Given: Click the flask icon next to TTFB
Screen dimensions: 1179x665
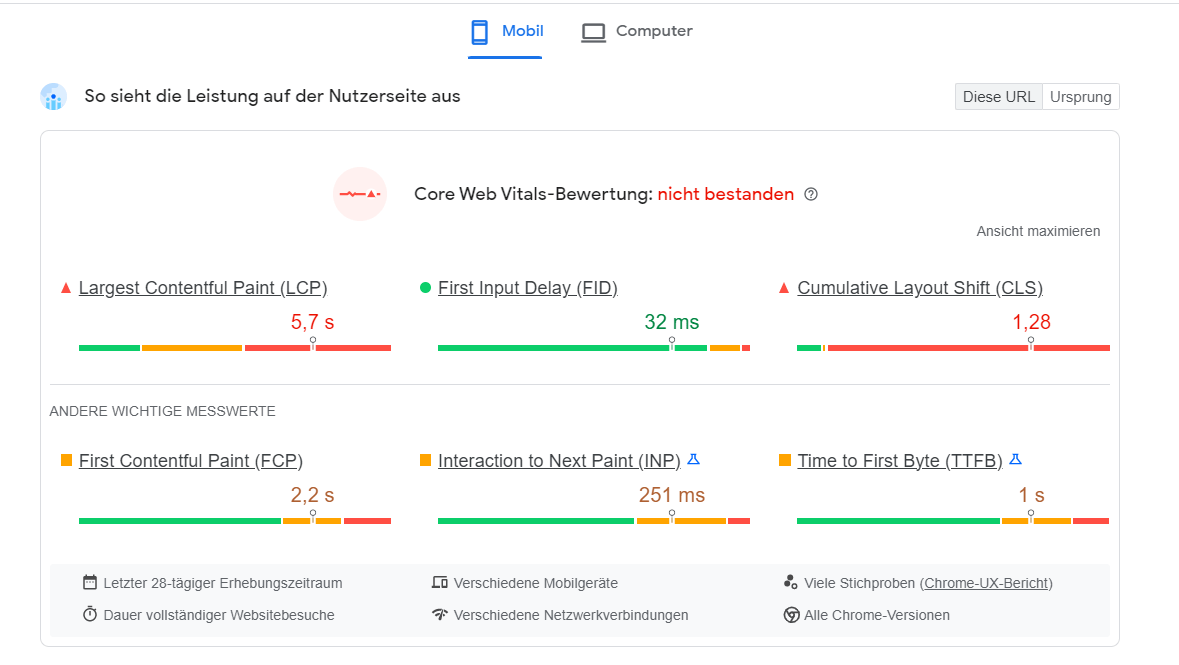Looking at the screenshot, I should [1015, 460].
